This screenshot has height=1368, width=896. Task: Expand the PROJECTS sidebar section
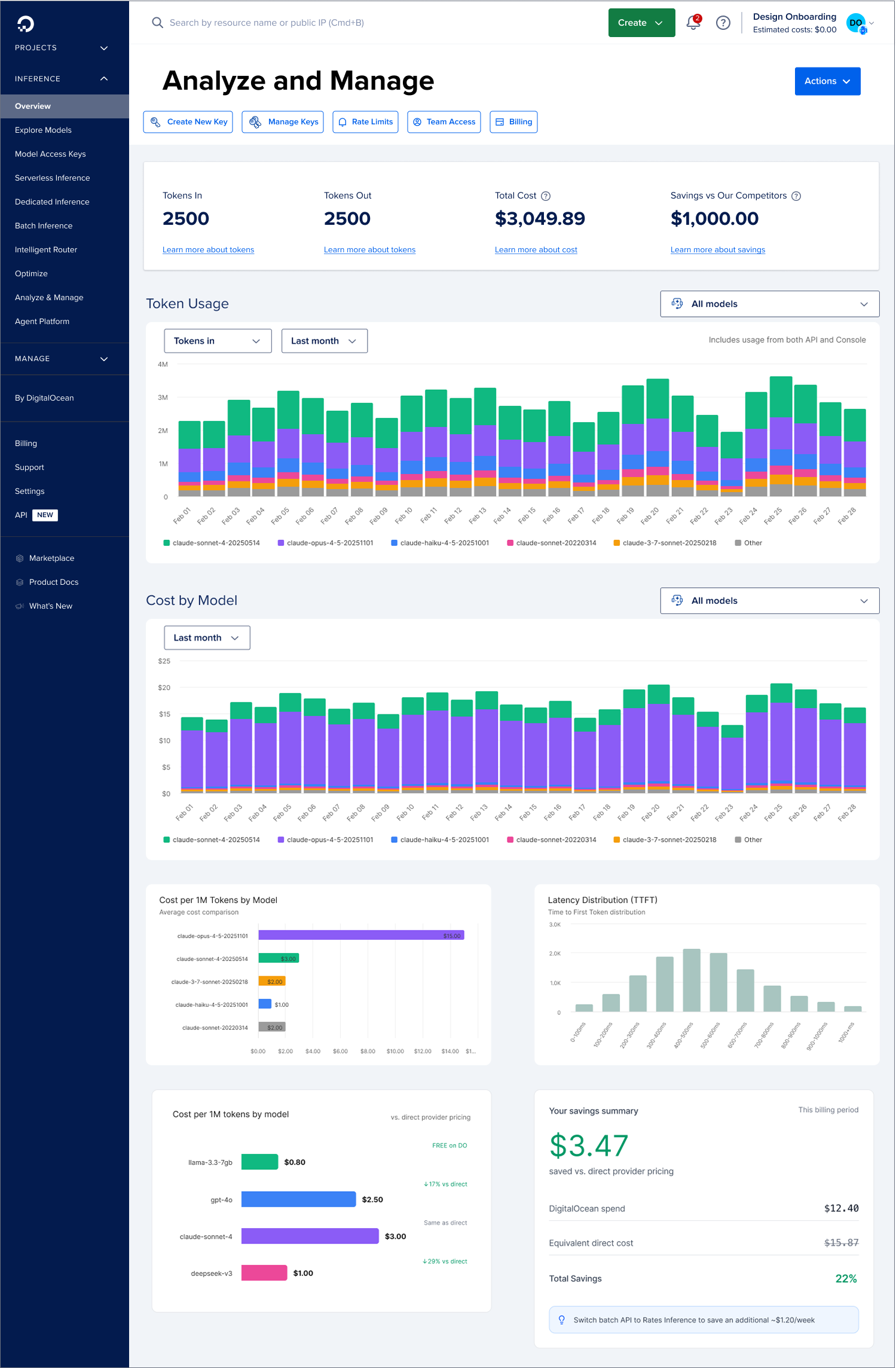(65, 48)
